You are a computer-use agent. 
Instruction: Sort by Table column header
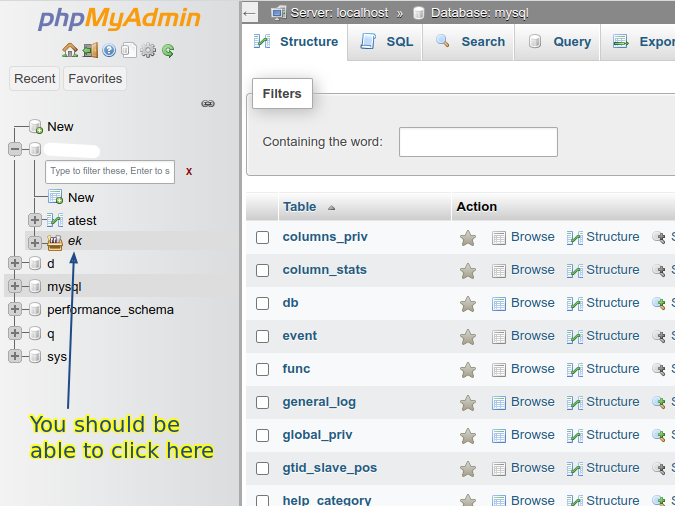point(300,207)
